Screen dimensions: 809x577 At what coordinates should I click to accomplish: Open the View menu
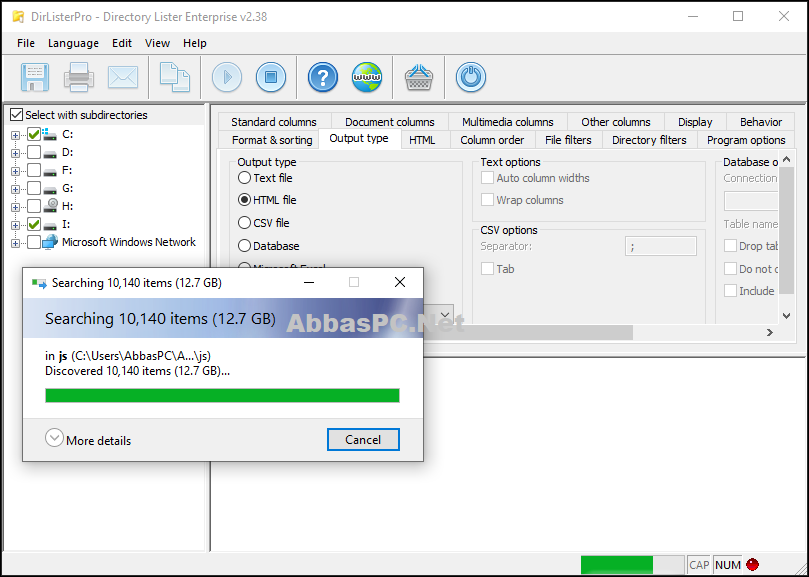pos(157,43)
